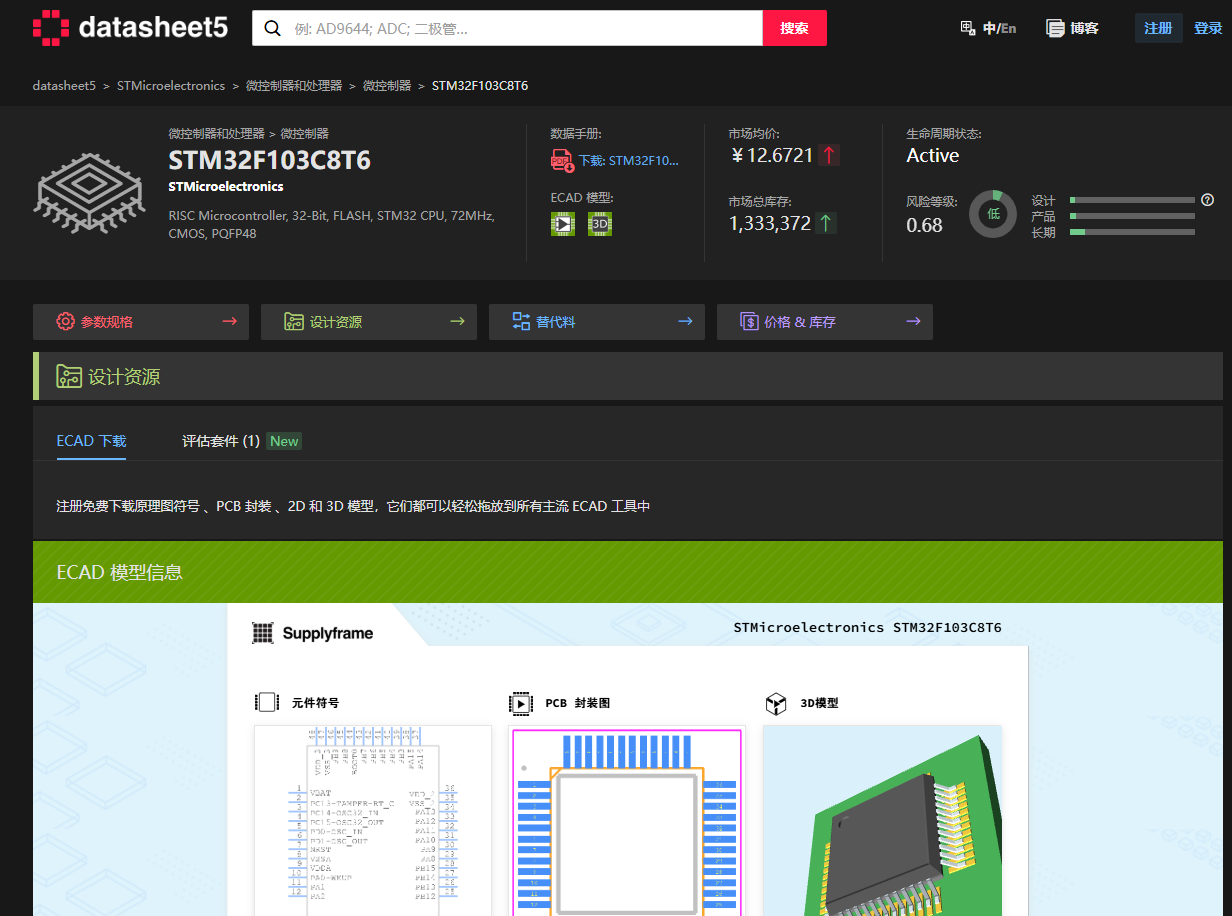Click the 下载: STM32F10... datasheet link
Viewport: 1232px width, 916px height.
coord(628,160)
